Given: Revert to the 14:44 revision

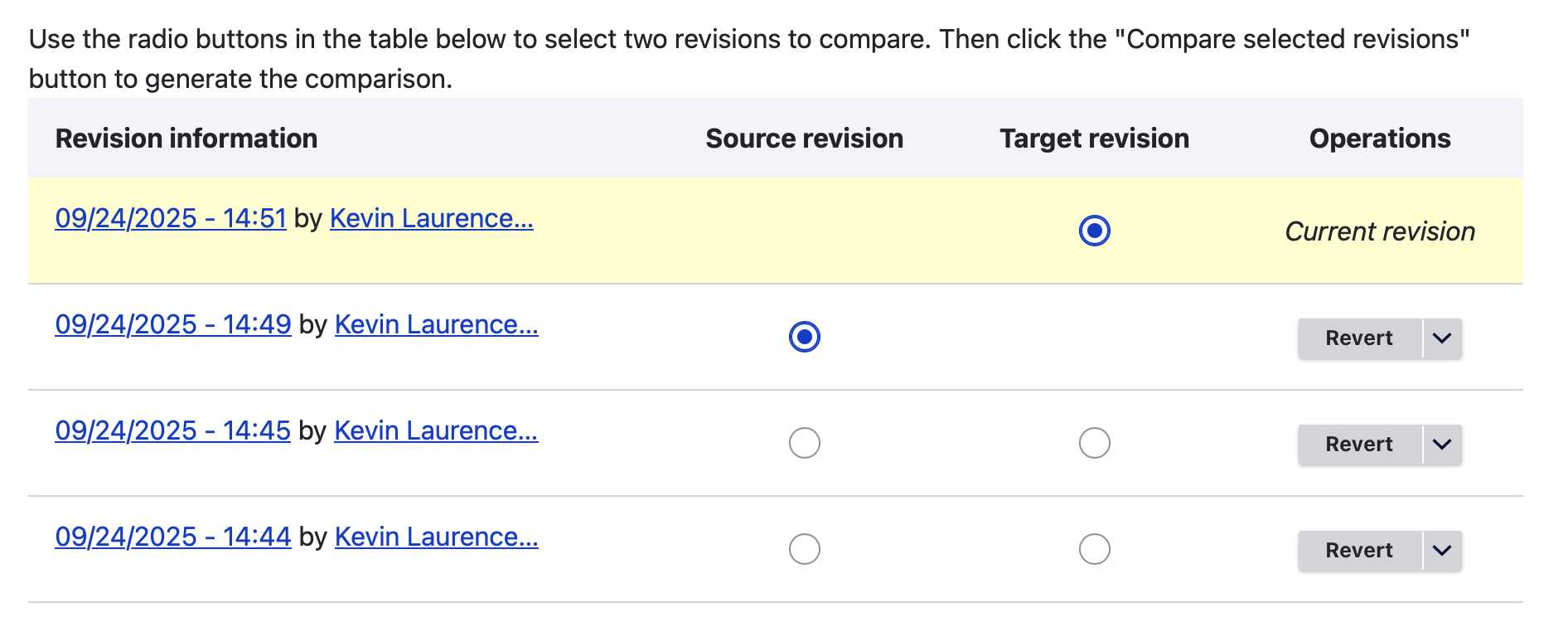Looking at the screenshot, I should tap(1358, 551).
